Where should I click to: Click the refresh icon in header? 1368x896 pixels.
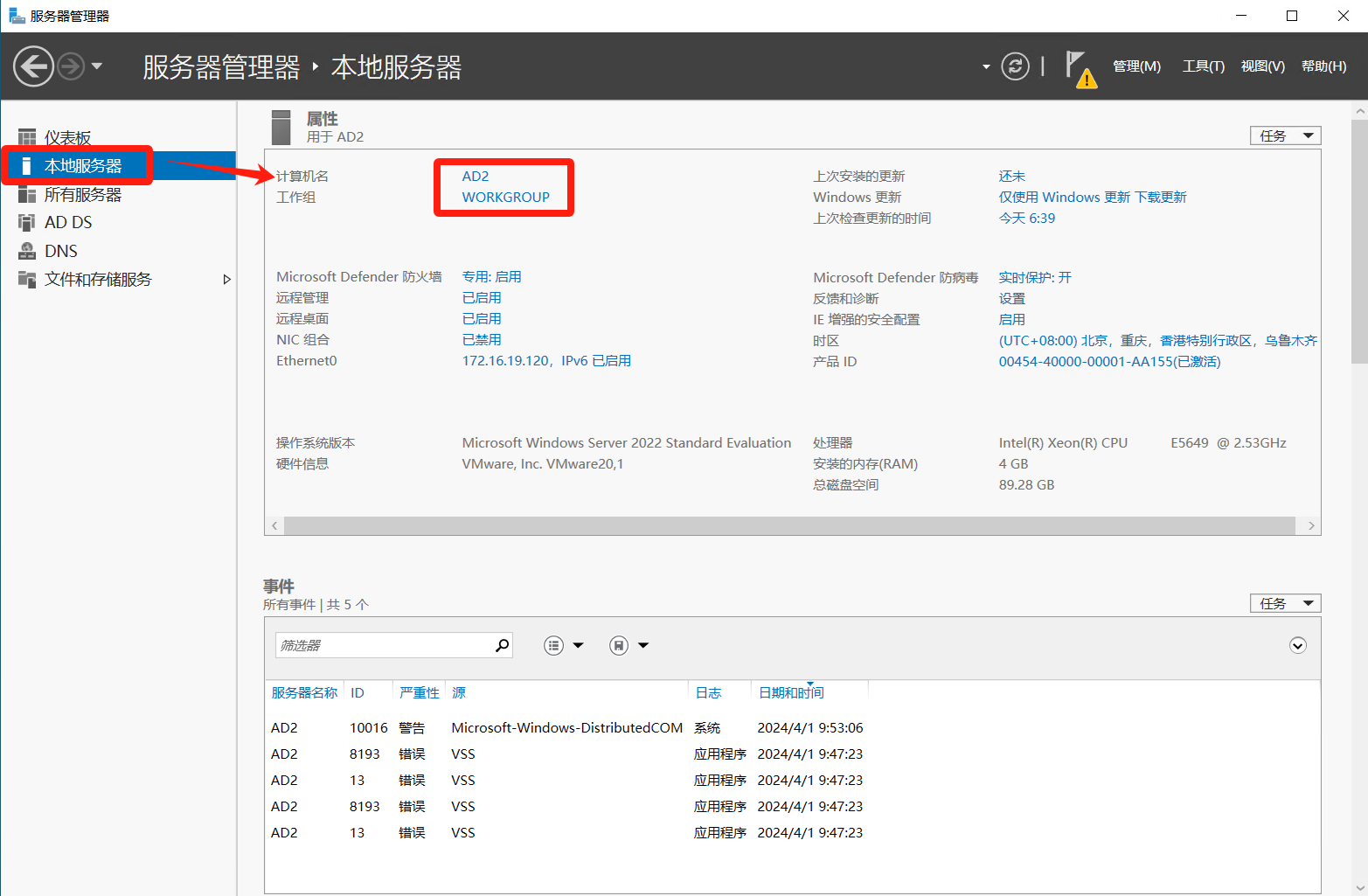[1015, 66]
